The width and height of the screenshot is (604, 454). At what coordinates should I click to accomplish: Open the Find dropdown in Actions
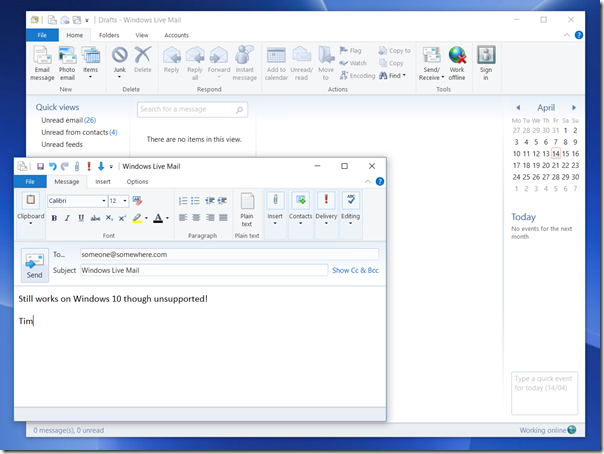(393, 76)
